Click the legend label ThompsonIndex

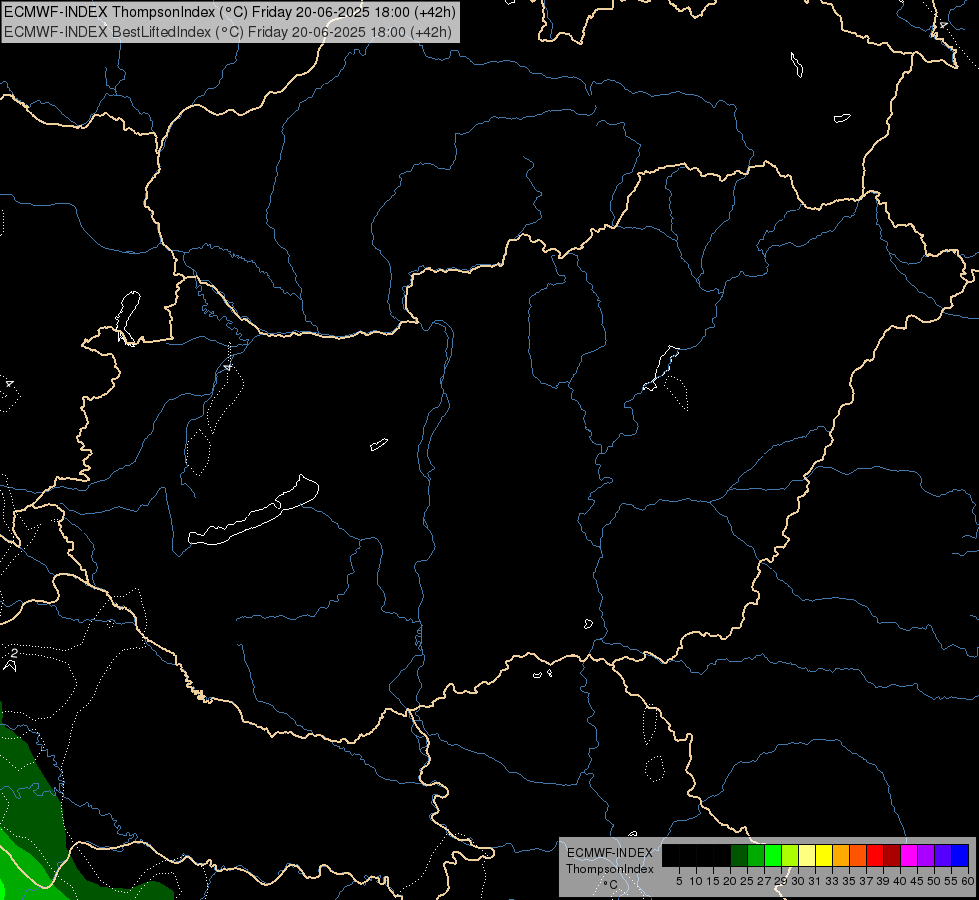point(610,869)
